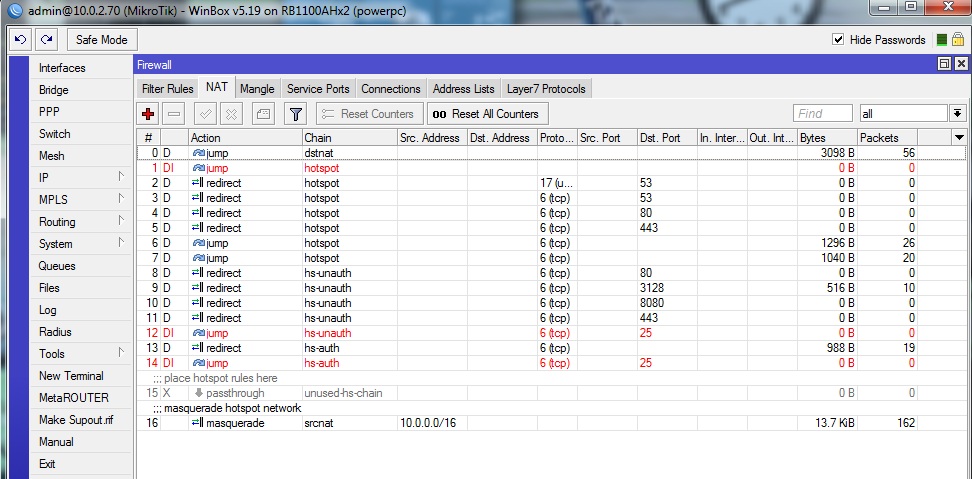Open the Service Ports tab
This screenshot has height=479, width=972.
coord(318,89)
